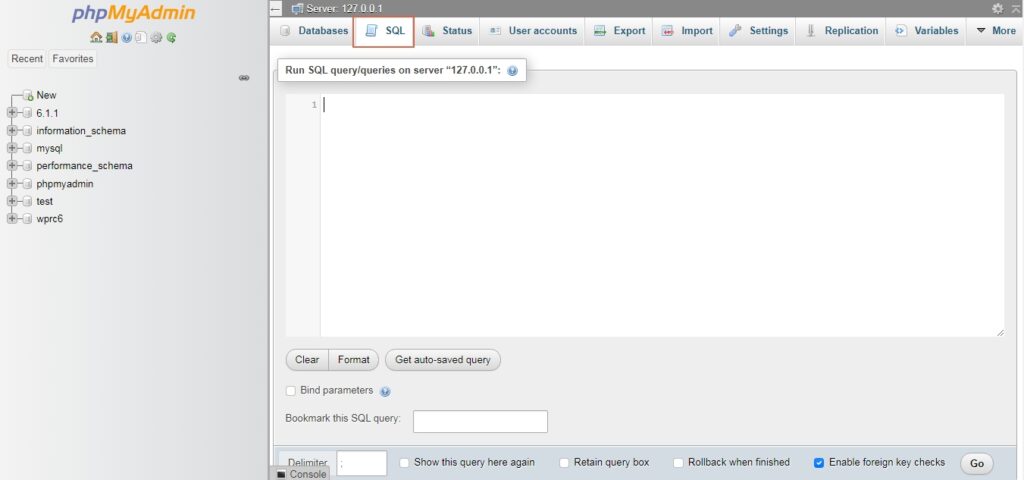Expand the wprc6 database node

coord(12,219)
